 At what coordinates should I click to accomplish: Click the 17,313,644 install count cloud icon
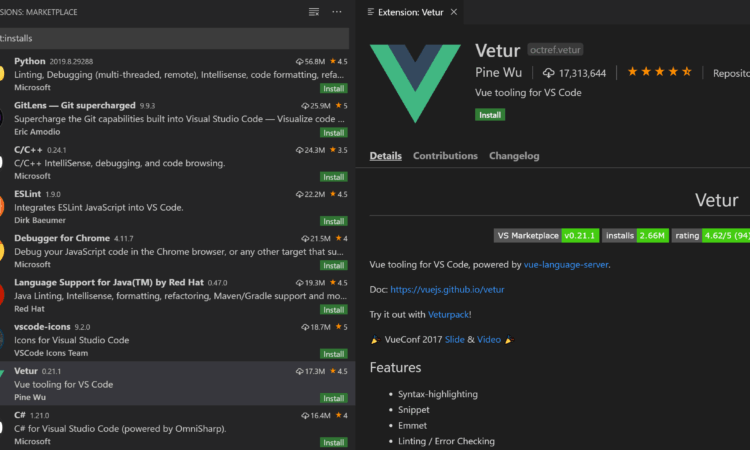[549, 73]
